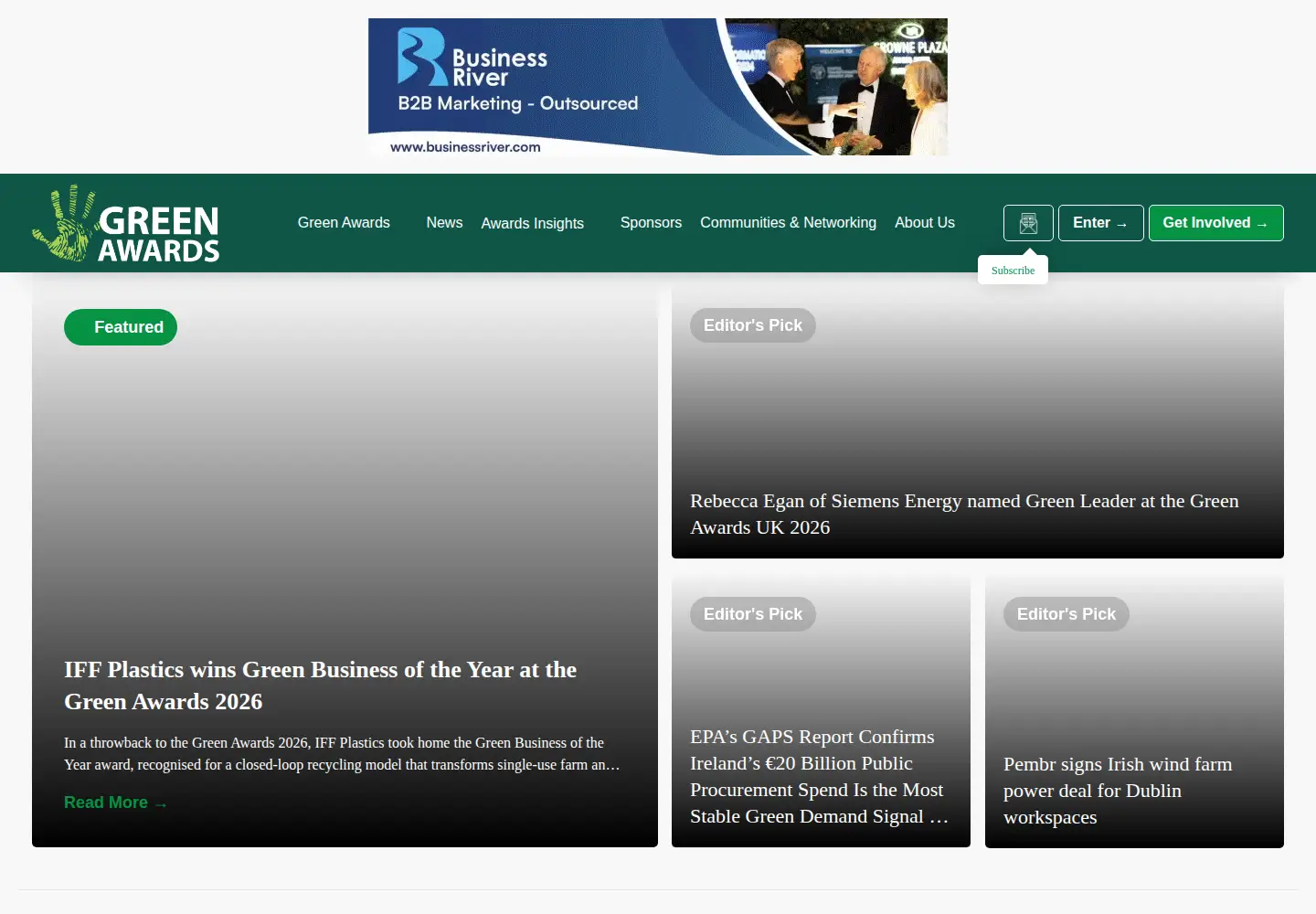Image resolution: width=1316 pixels, height=914 pixels.
Task: Click the Featured badge
Action: (x=121, y=327)
